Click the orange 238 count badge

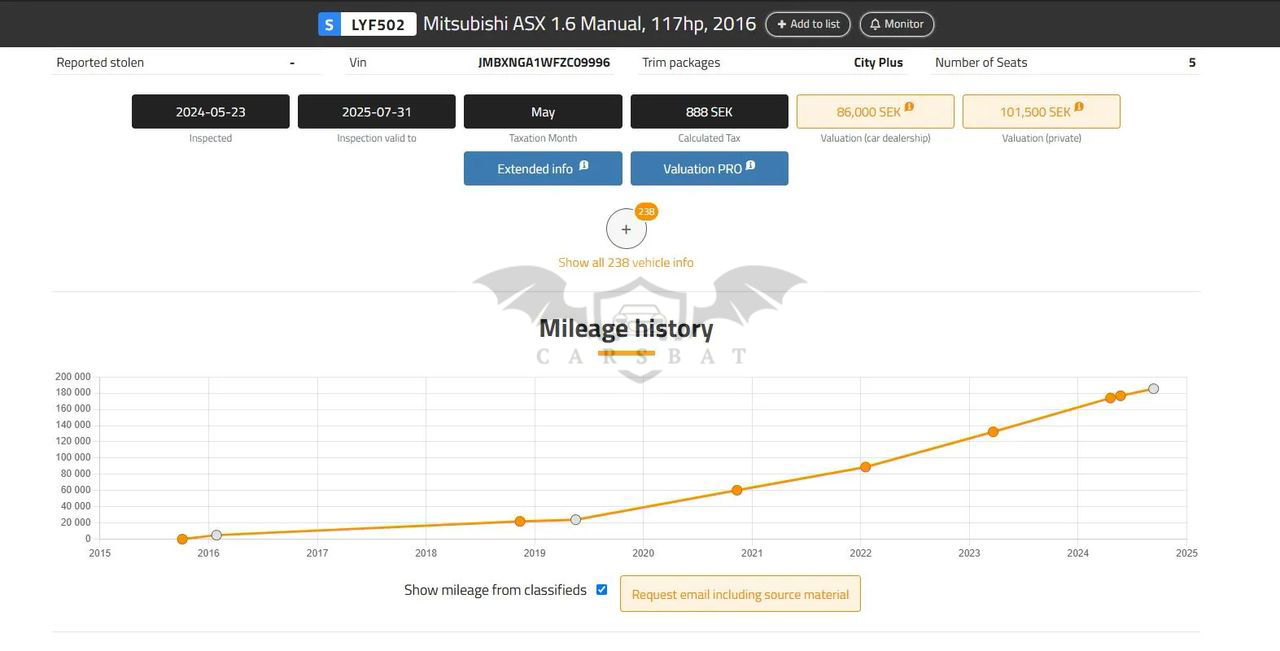coord(646,212)
